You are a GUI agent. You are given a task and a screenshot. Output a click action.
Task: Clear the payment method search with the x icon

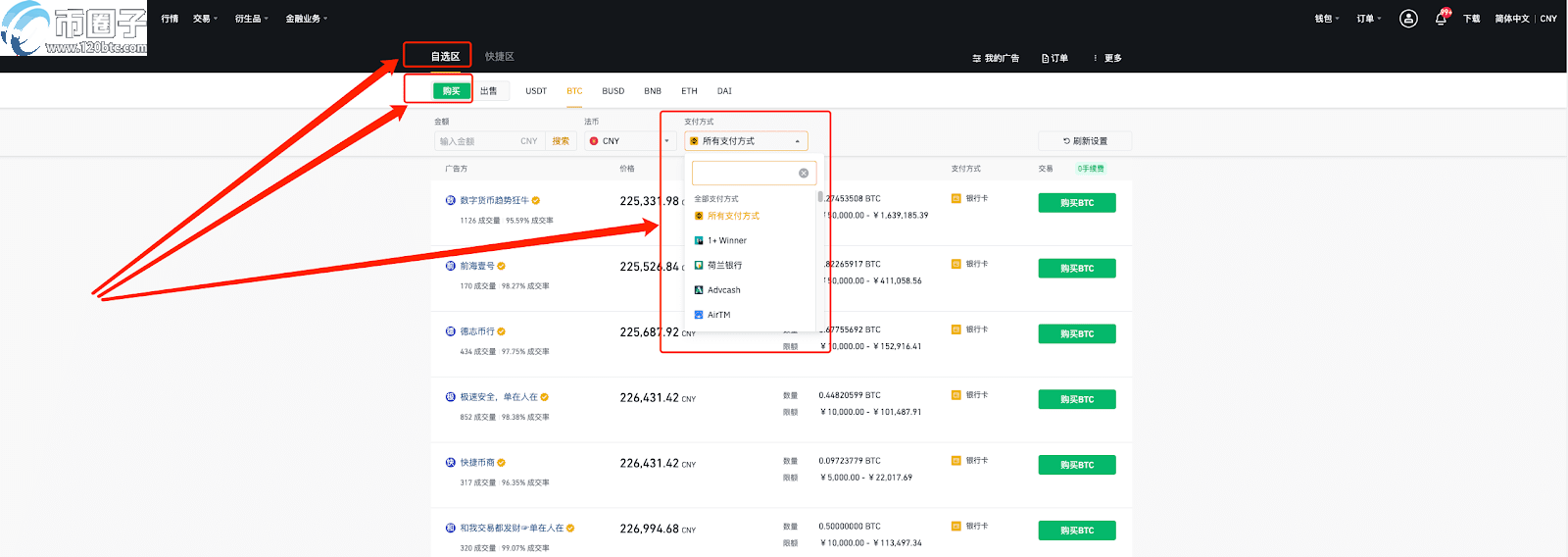coord(804,174)
